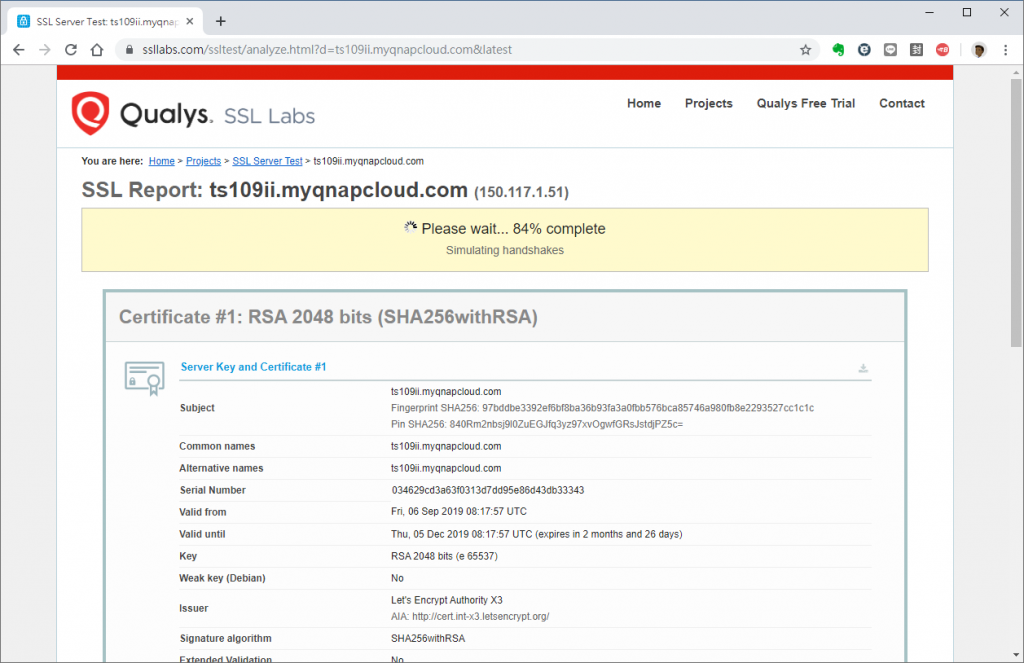Click the vertical scrollbar thumb
The height and width of the screenshot is (663, 1024).
(1016, 212)
